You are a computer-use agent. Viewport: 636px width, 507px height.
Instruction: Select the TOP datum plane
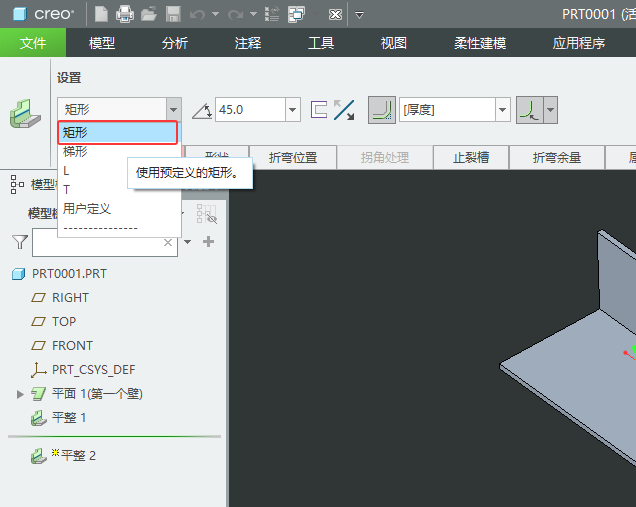point(64,322)
